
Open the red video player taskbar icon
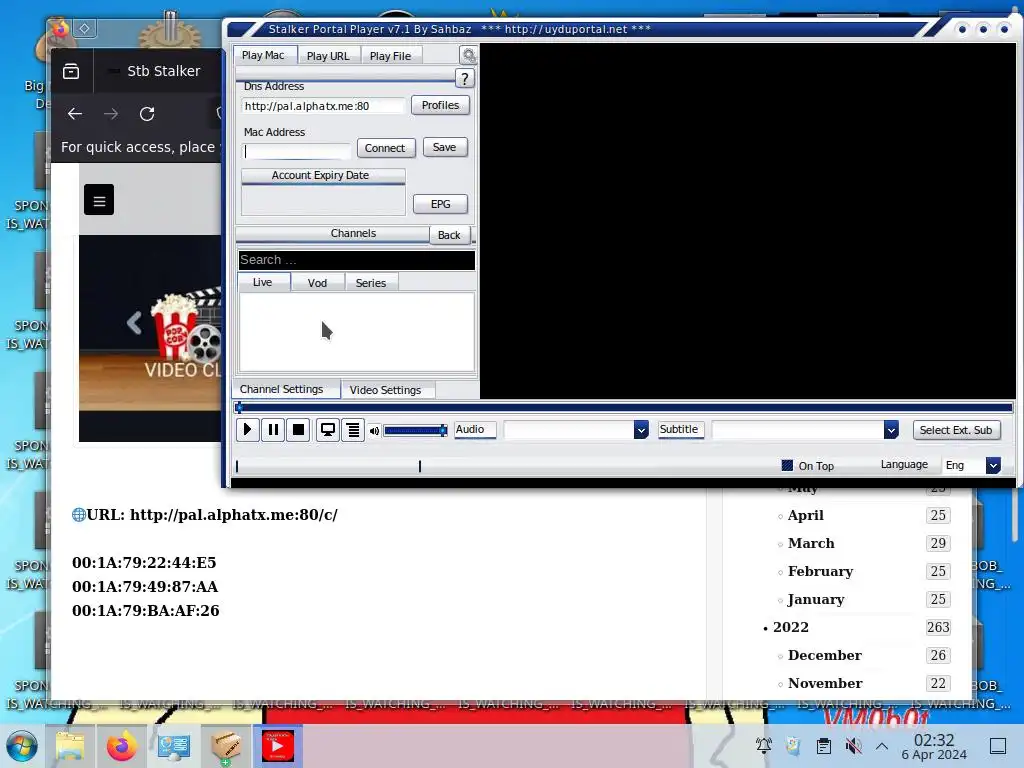click(278, 746)
